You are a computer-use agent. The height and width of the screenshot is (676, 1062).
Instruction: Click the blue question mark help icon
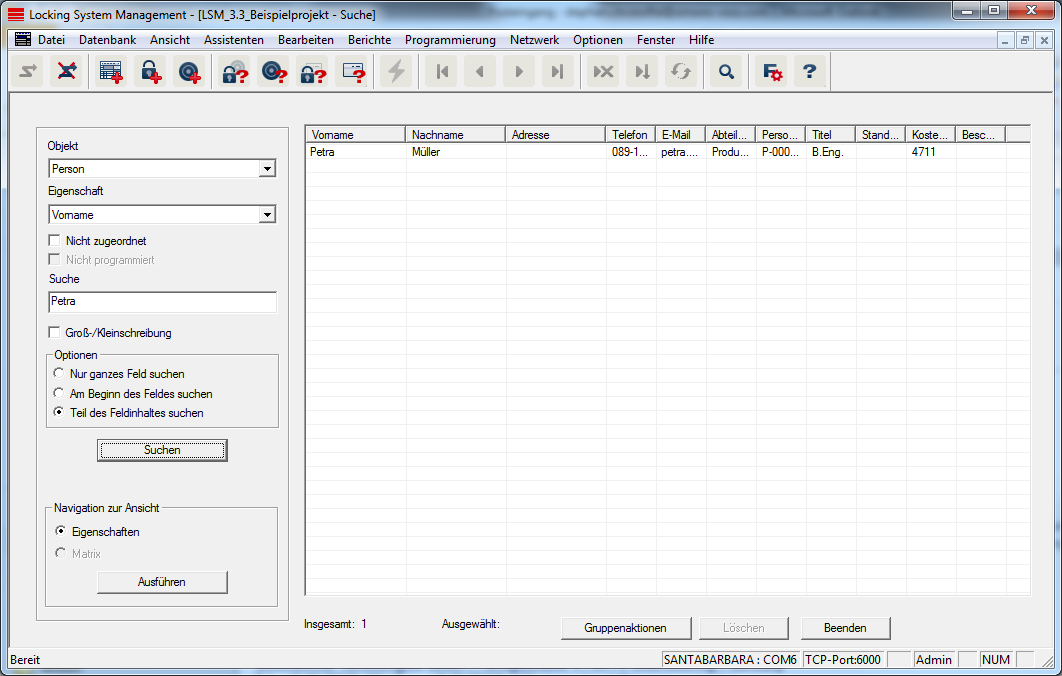(x=810, y=72)
